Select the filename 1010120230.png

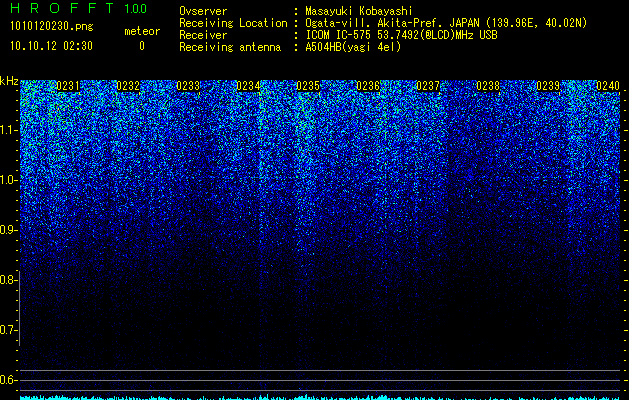coord(52,27)
